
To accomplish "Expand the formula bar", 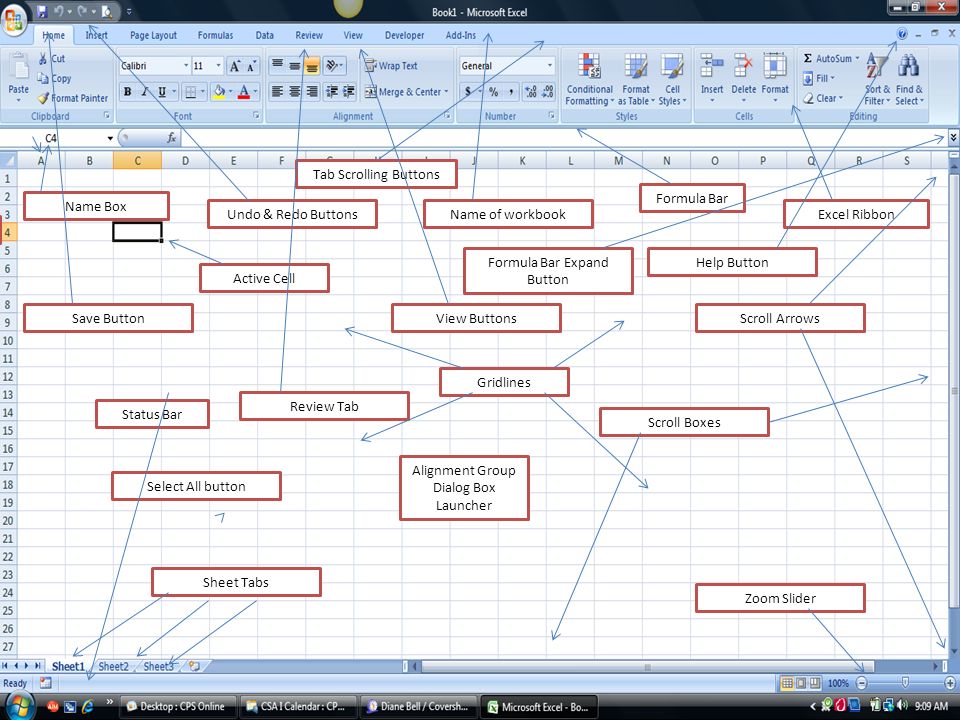I will click(x=953, y=137).
